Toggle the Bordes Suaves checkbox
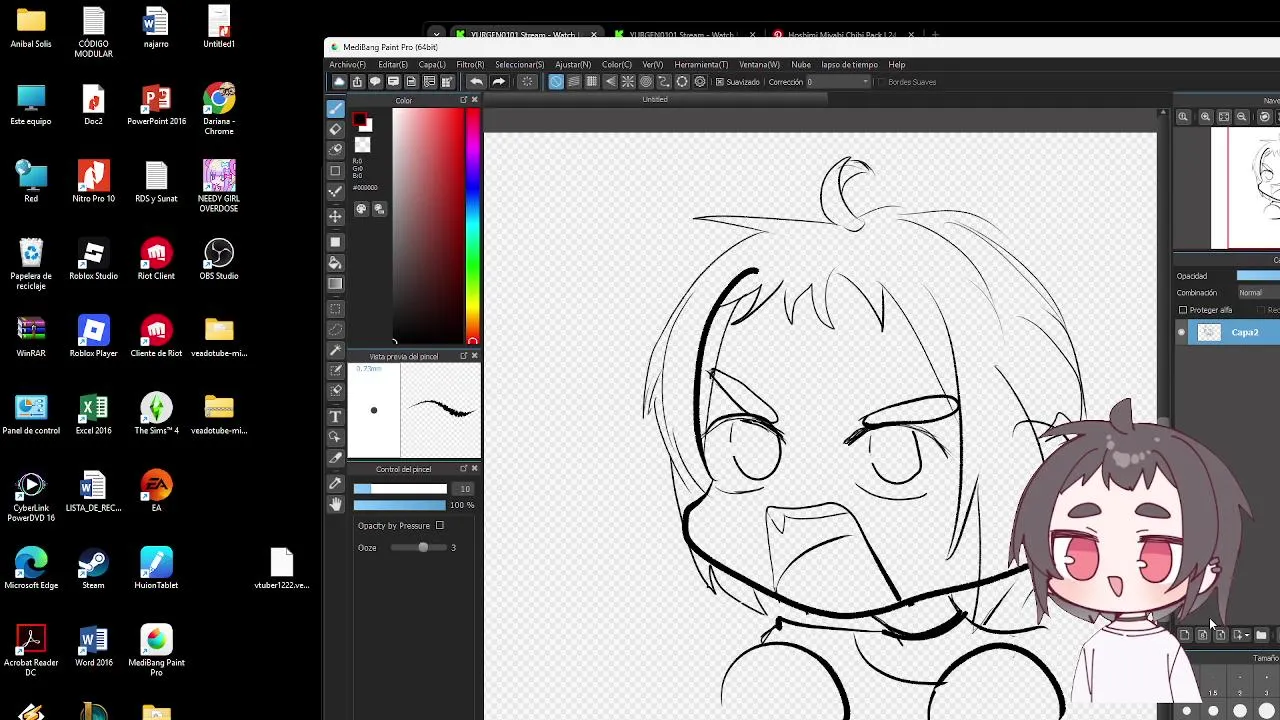This screenshot has width=1280, height=720. (x=881, y=82)
